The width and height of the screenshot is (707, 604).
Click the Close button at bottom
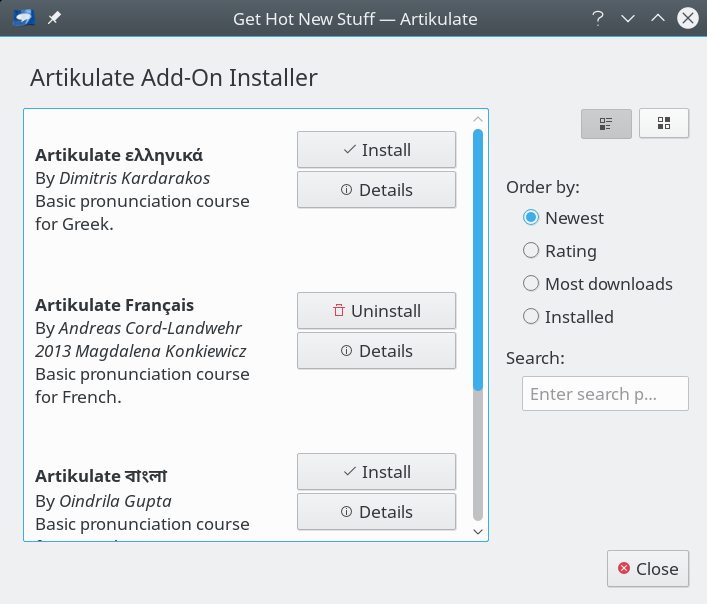pyautogui.click(x=648, y=568)
